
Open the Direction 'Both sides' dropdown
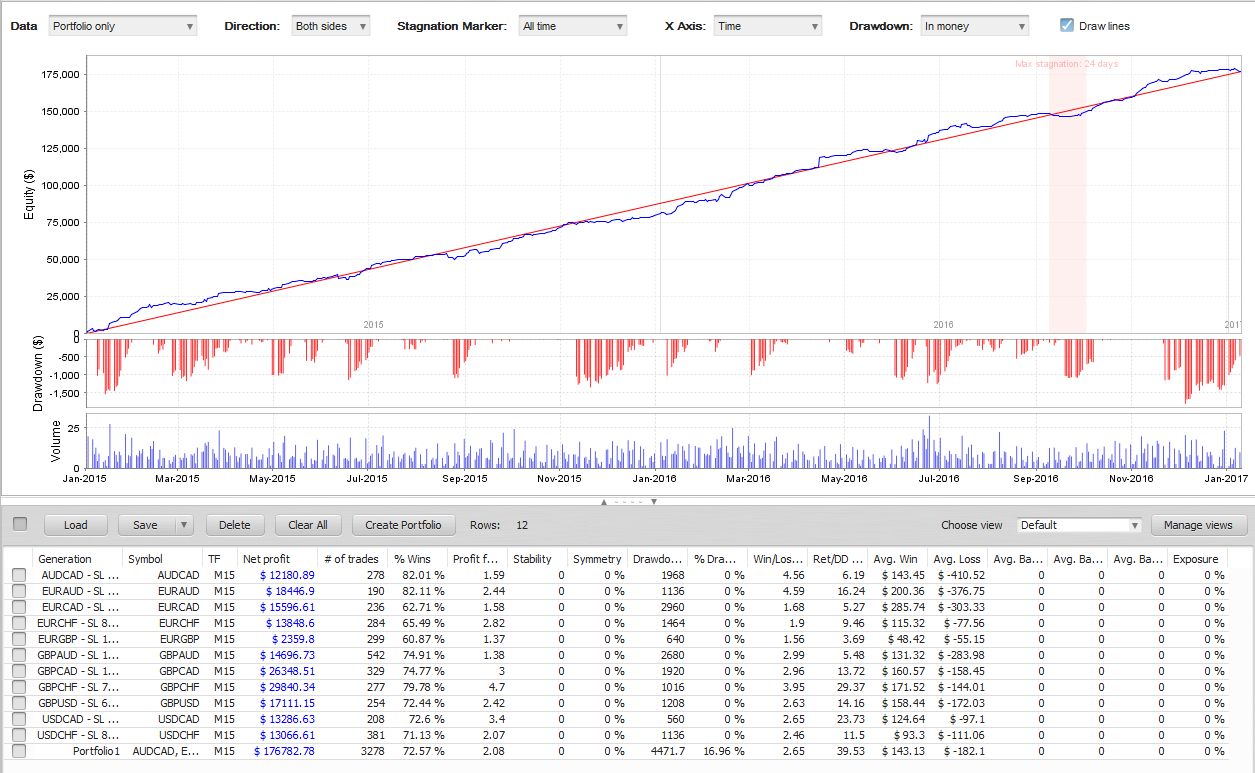[x=330, y=26]
